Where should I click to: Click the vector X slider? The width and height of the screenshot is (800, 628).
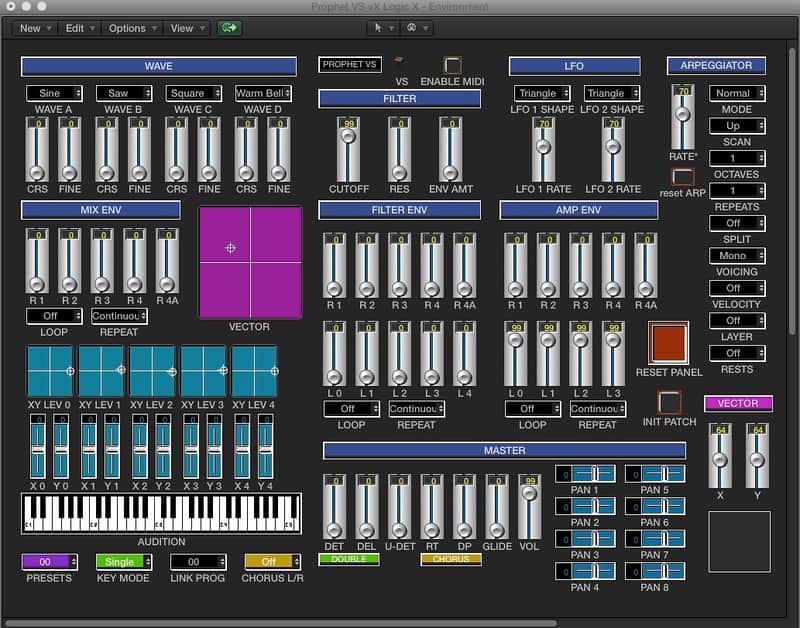pos(720,456)
